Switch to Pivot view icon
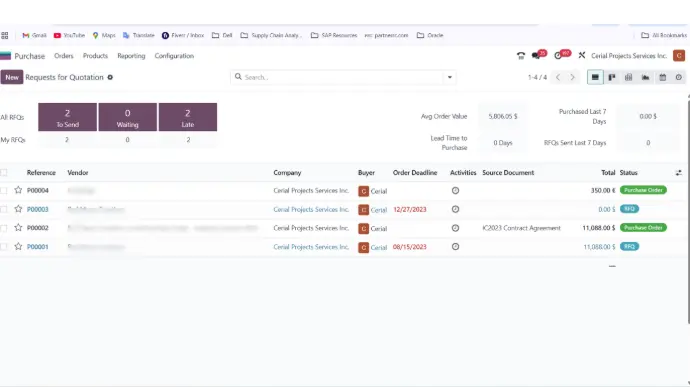Screen dimensions: 690x387 pos(628,77)
